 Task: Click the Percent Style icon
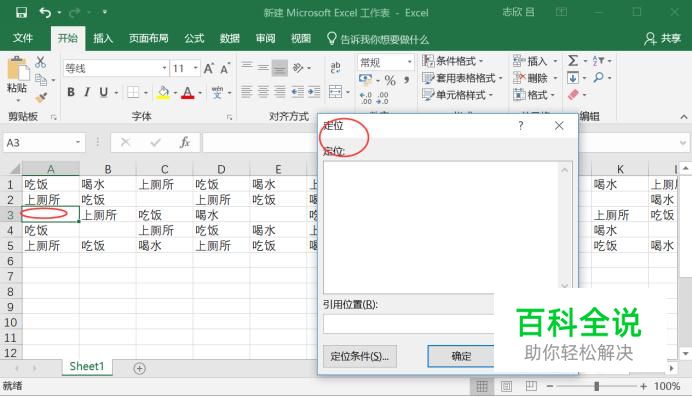390,80
